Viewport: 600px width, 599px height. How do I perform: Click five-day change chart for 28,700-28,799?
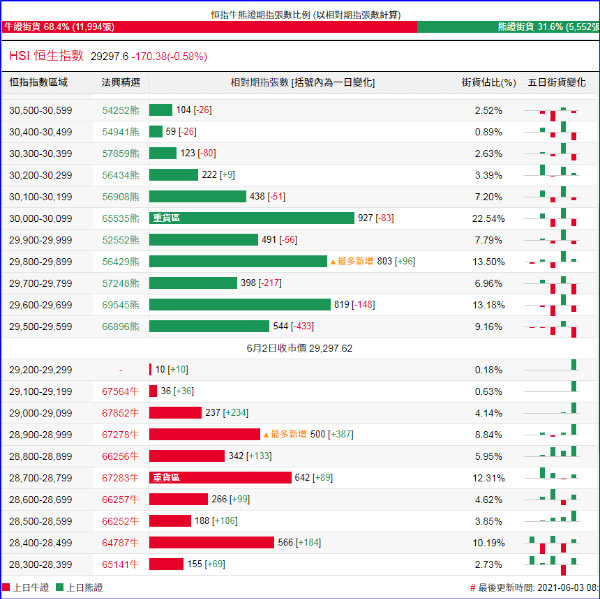pos(552,474)
